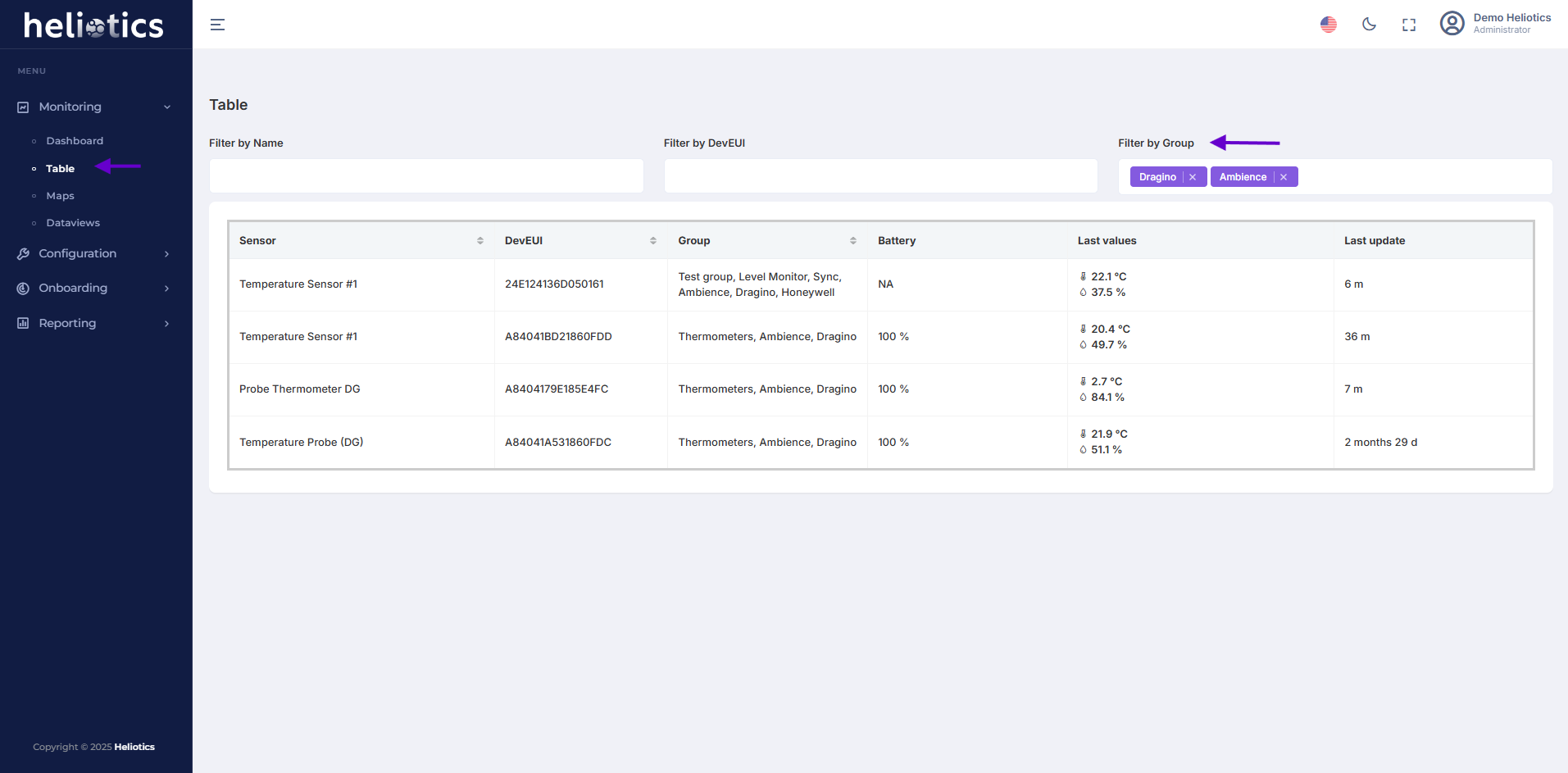The width and height of the screenshot is (1568, 773).
Task: Toggle dark mode with the moon icon
Action: tap(1369, 25)
